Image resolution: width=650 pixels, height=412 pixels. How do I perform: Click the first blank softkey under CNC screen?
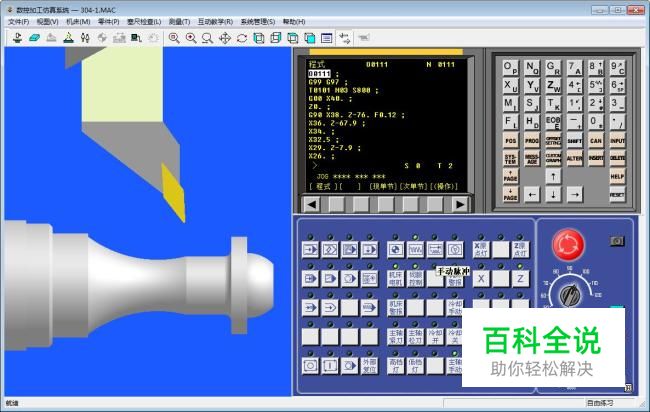click(336, 204)
